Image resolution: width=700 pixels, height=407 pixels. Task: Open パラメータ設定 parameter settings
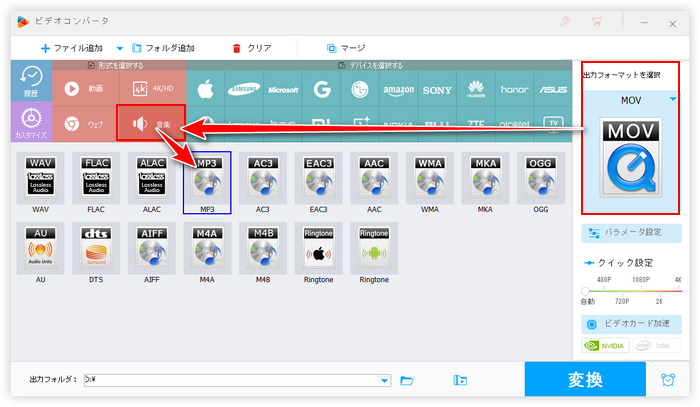click(x=631, y=233)
